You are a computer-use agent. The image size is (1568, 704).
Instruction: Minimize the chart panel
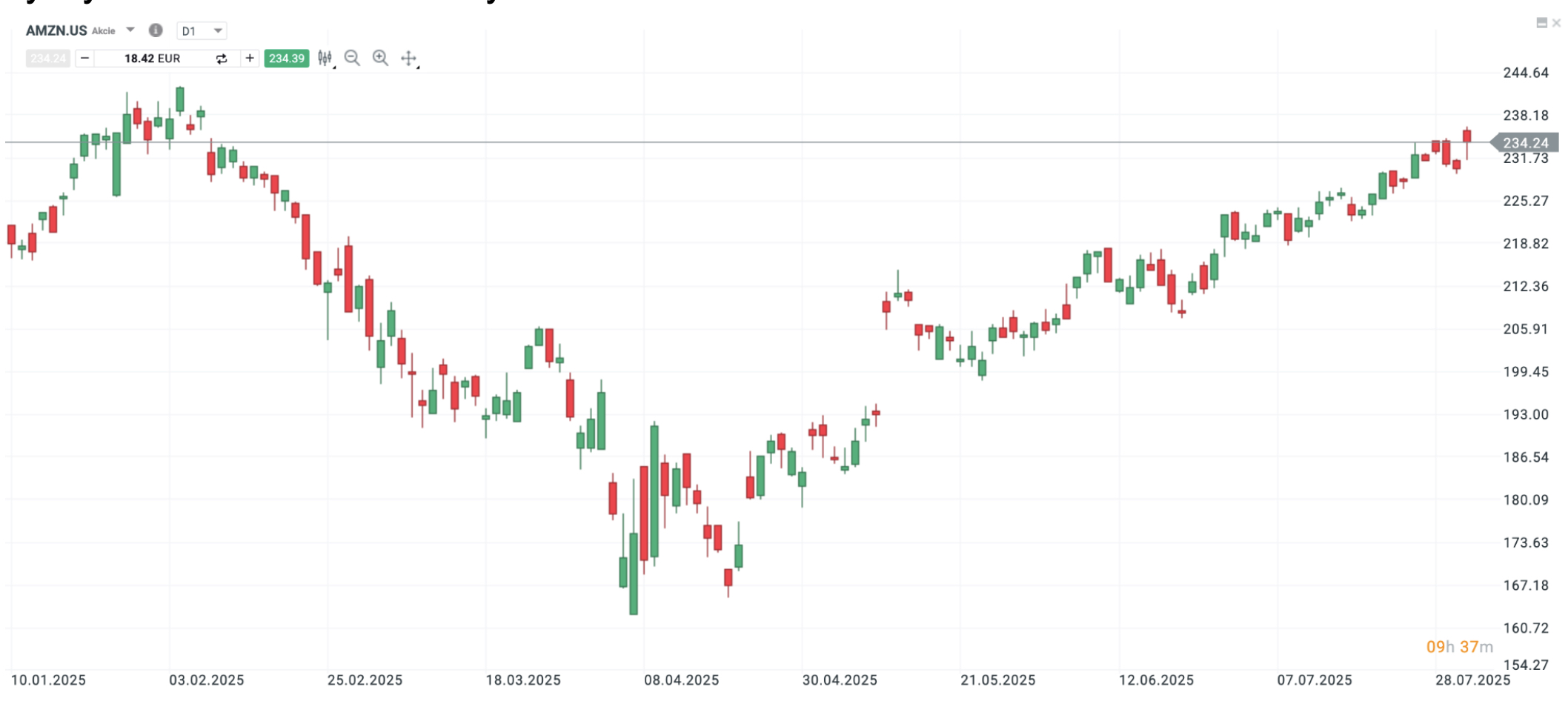1541,23
